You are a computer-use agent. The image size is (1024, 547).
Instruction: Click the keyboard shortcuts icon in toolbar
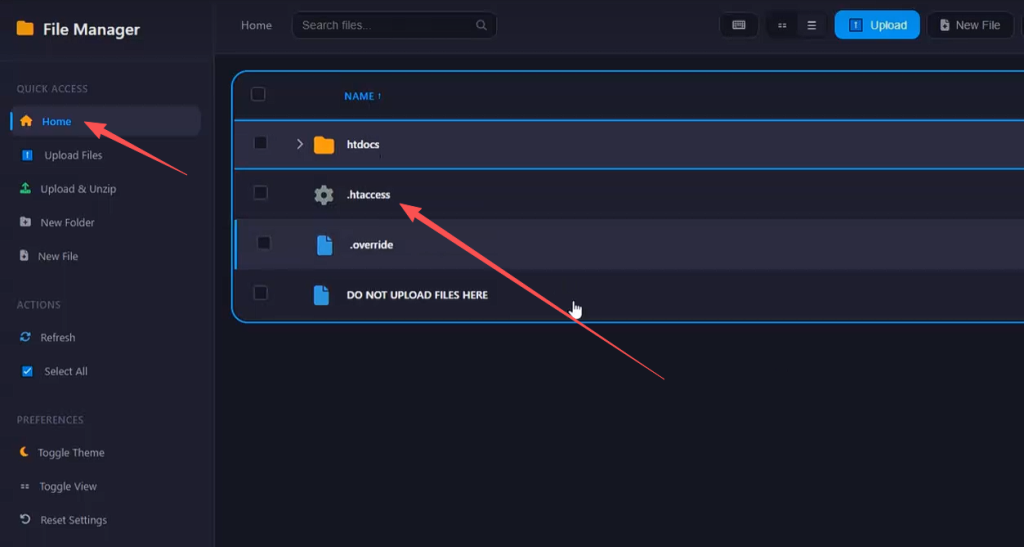[739, 25]
